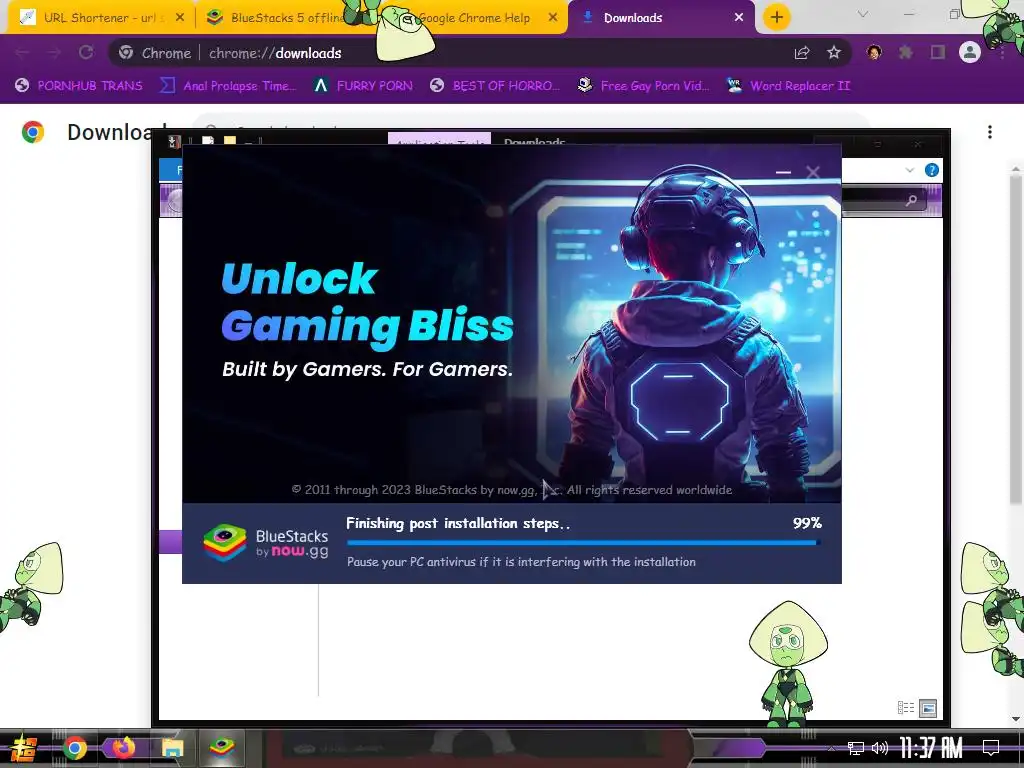Image resolution: width=1024 pixels, height=768 pixels.
Task: Close the BlueStacks installer window
Action: [x=812, y=172]
